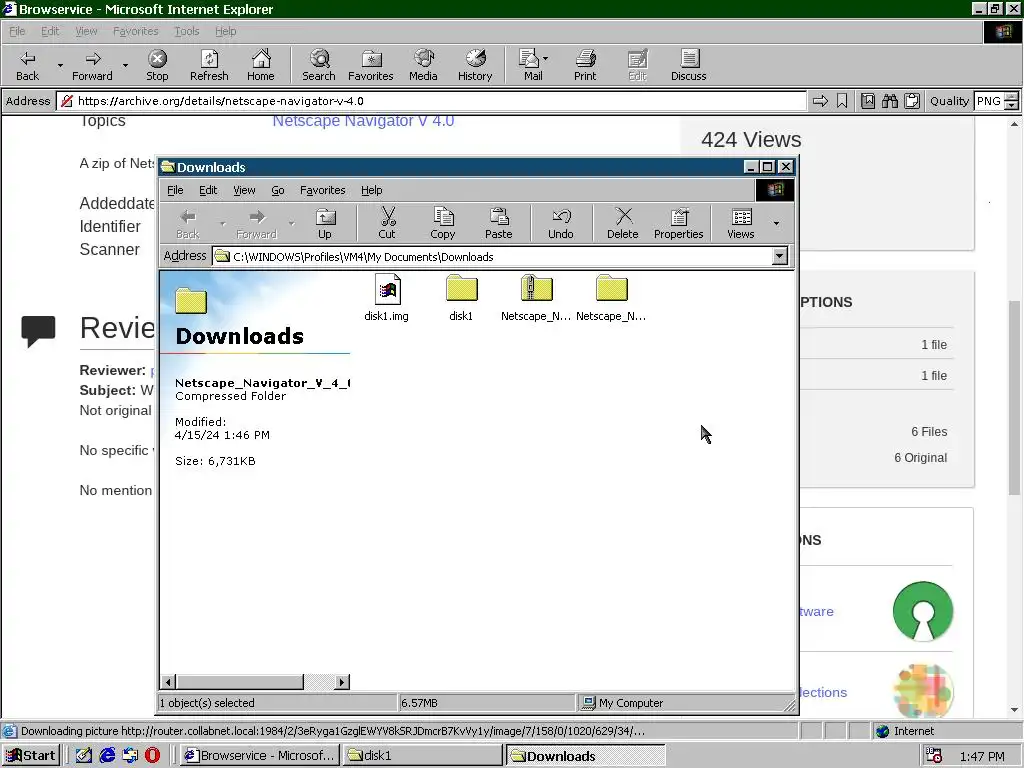
Task: Open the Tools menu in Internet Explorer
Action: point(186,31)
